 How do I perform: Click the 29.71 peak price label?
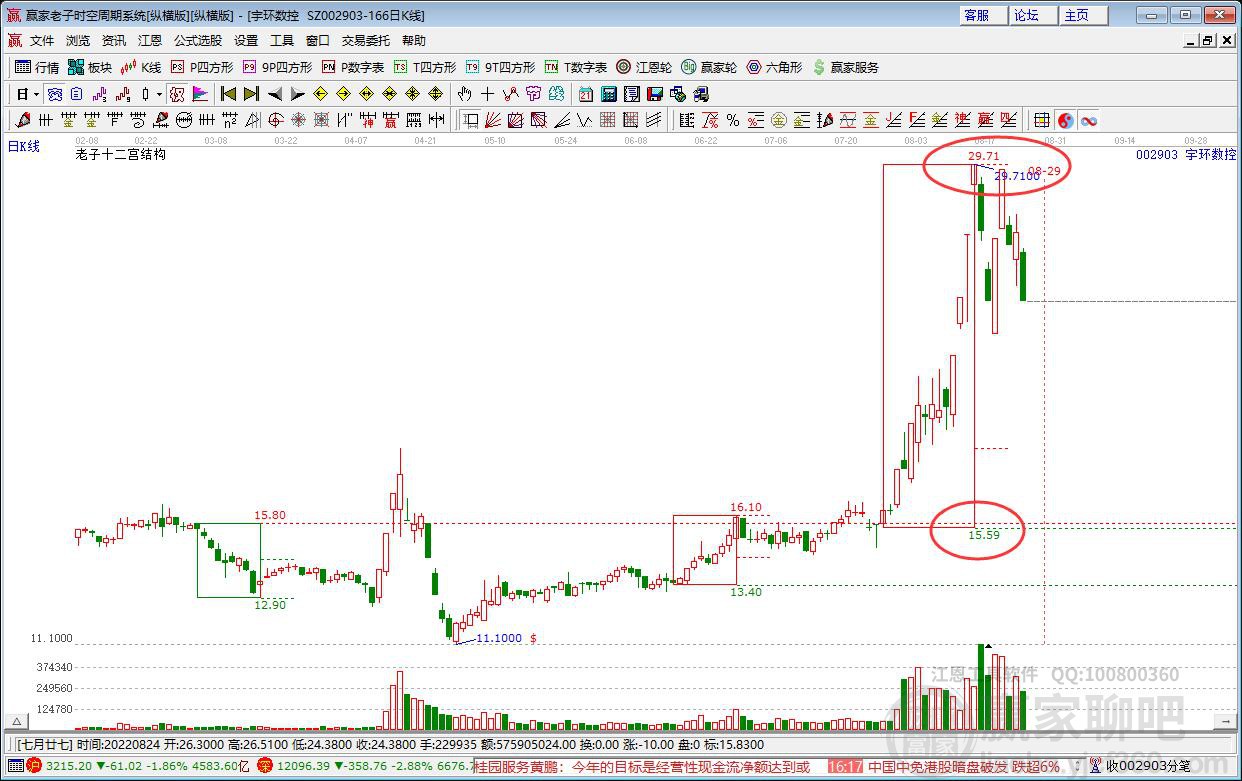[x=983, y=157]
